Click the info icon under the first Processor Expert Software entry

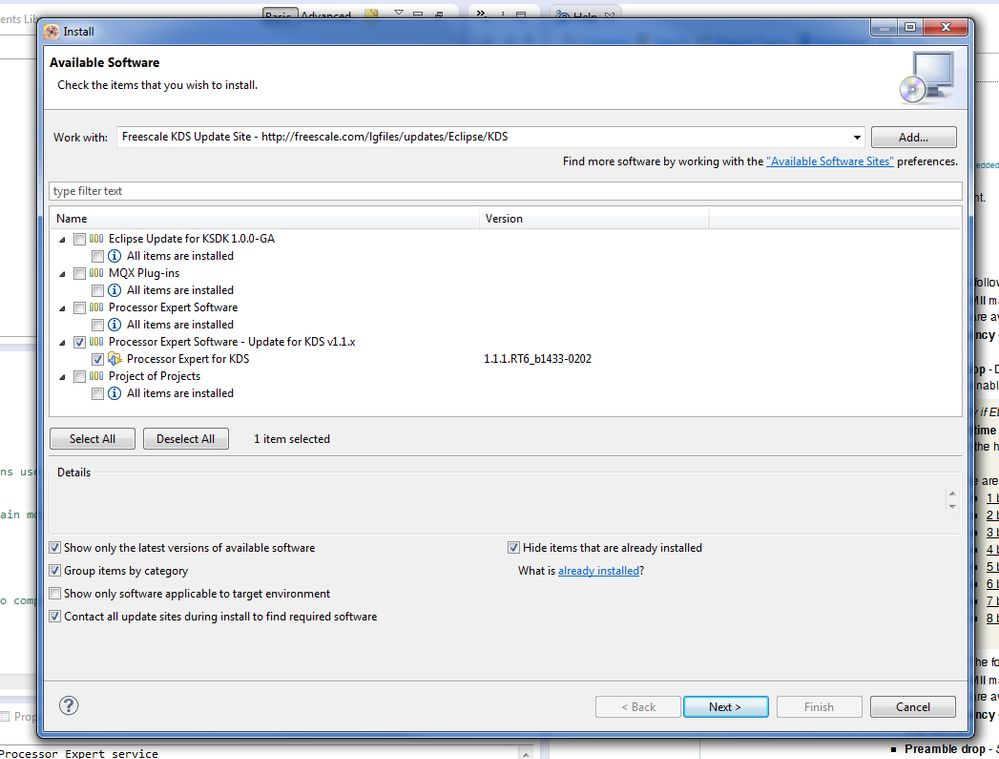[x=115, y=325]
